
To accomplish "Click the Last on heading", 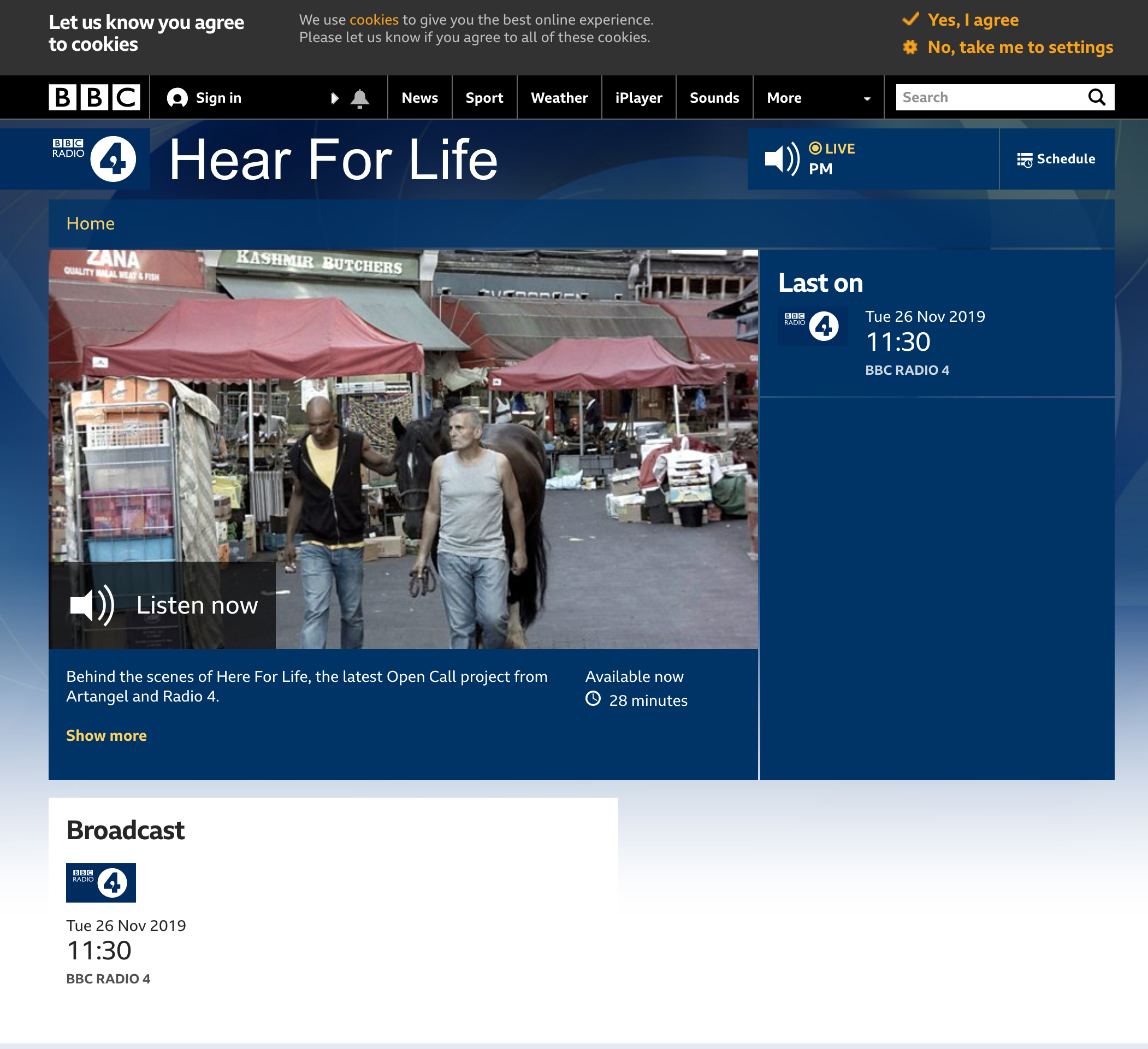I will coord(820,282).
